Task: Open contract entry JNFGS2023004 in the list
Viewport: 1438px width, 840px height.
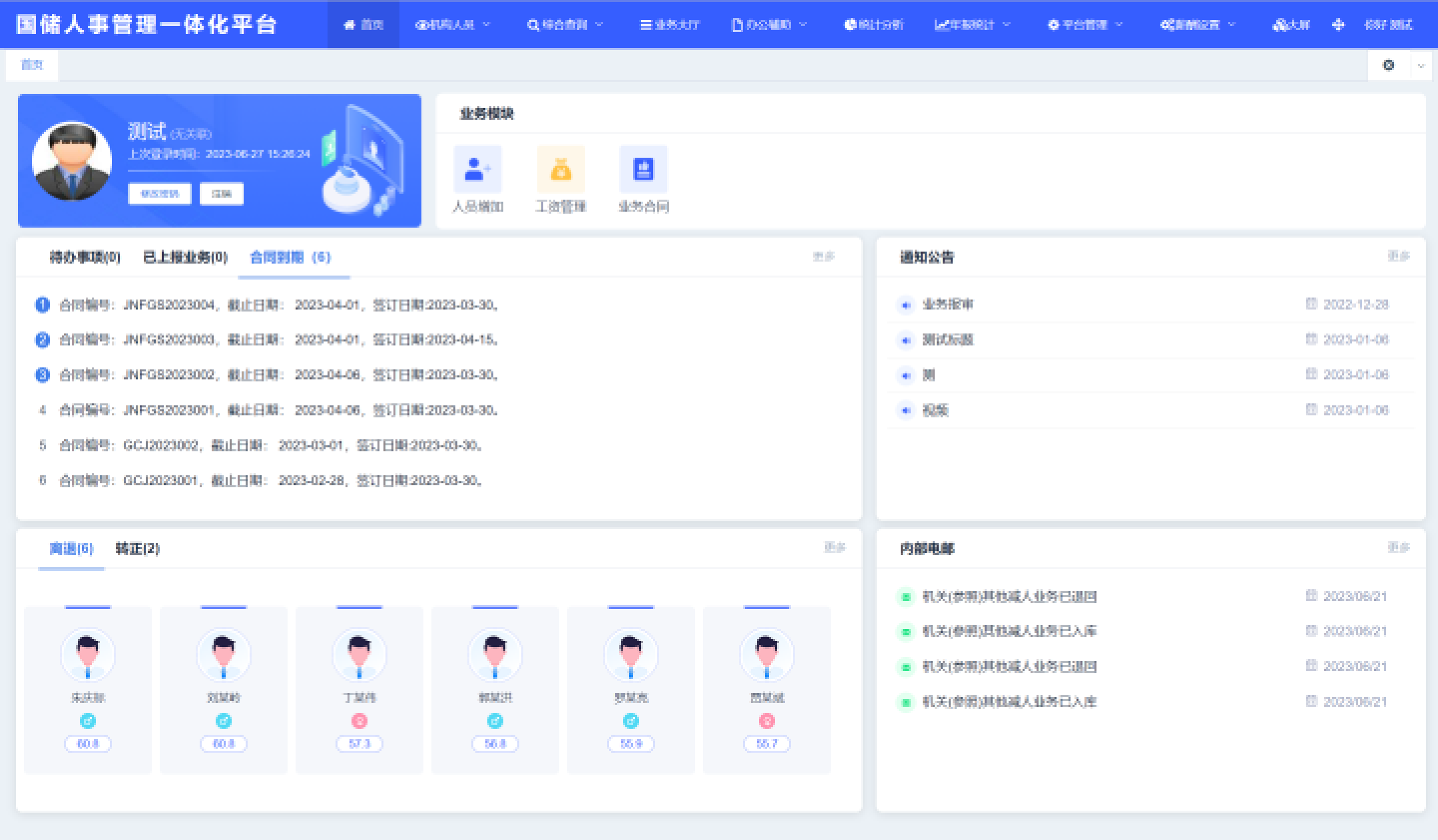Action: (x=278, y=305)
